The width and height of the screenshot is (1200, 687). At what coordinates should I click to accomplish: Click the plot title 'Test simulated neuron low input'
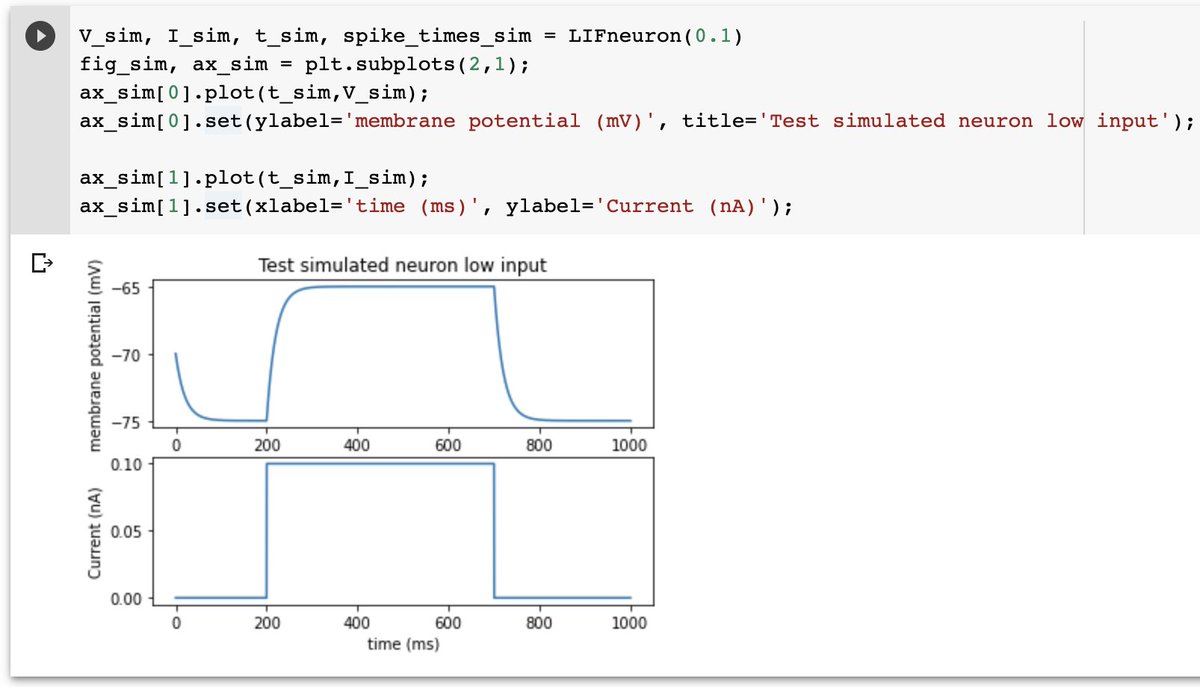coord(403,265)
